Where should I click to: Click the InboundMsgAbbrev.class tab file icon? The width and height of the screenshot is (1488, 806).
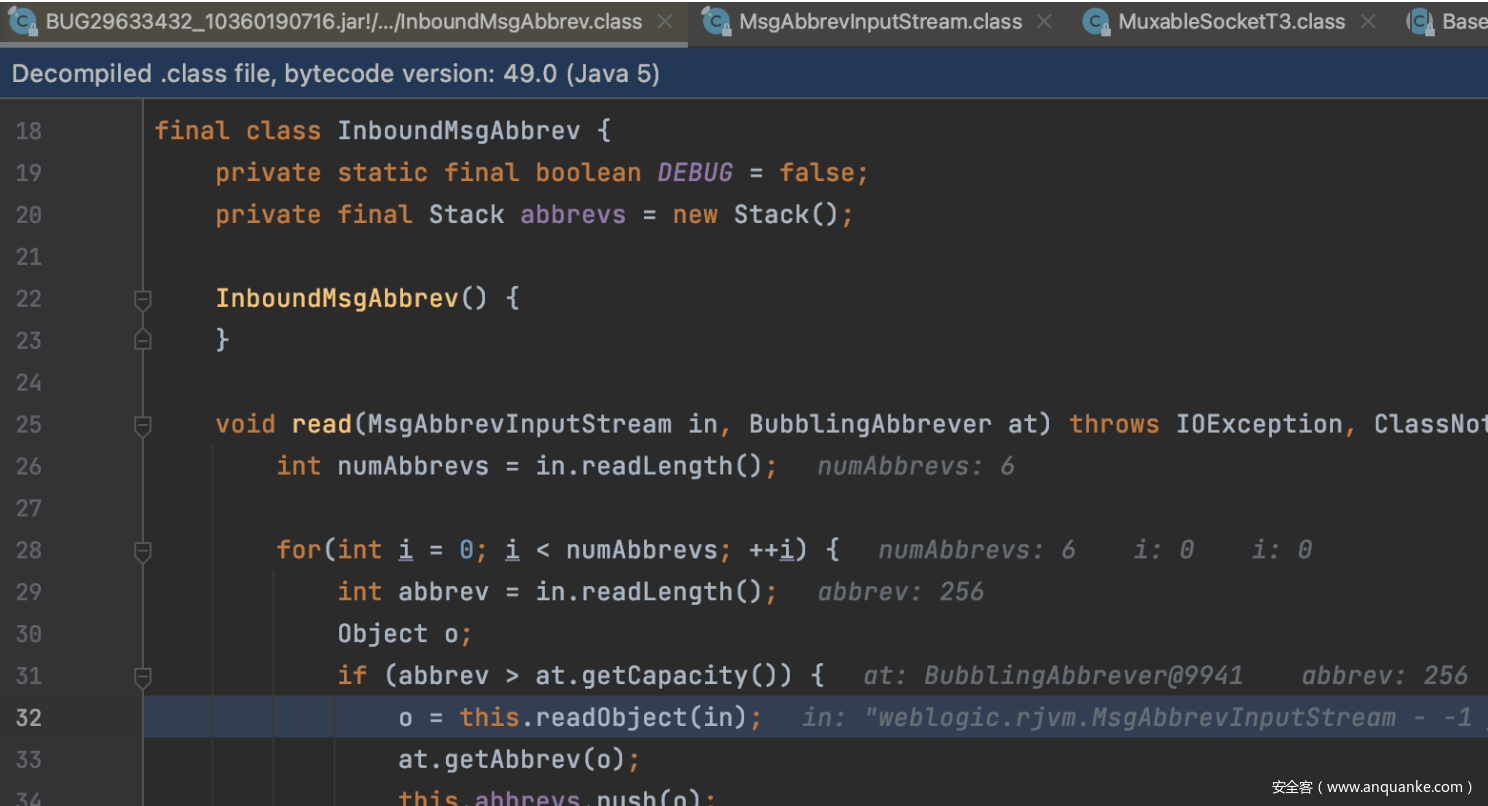click(22, 22)
